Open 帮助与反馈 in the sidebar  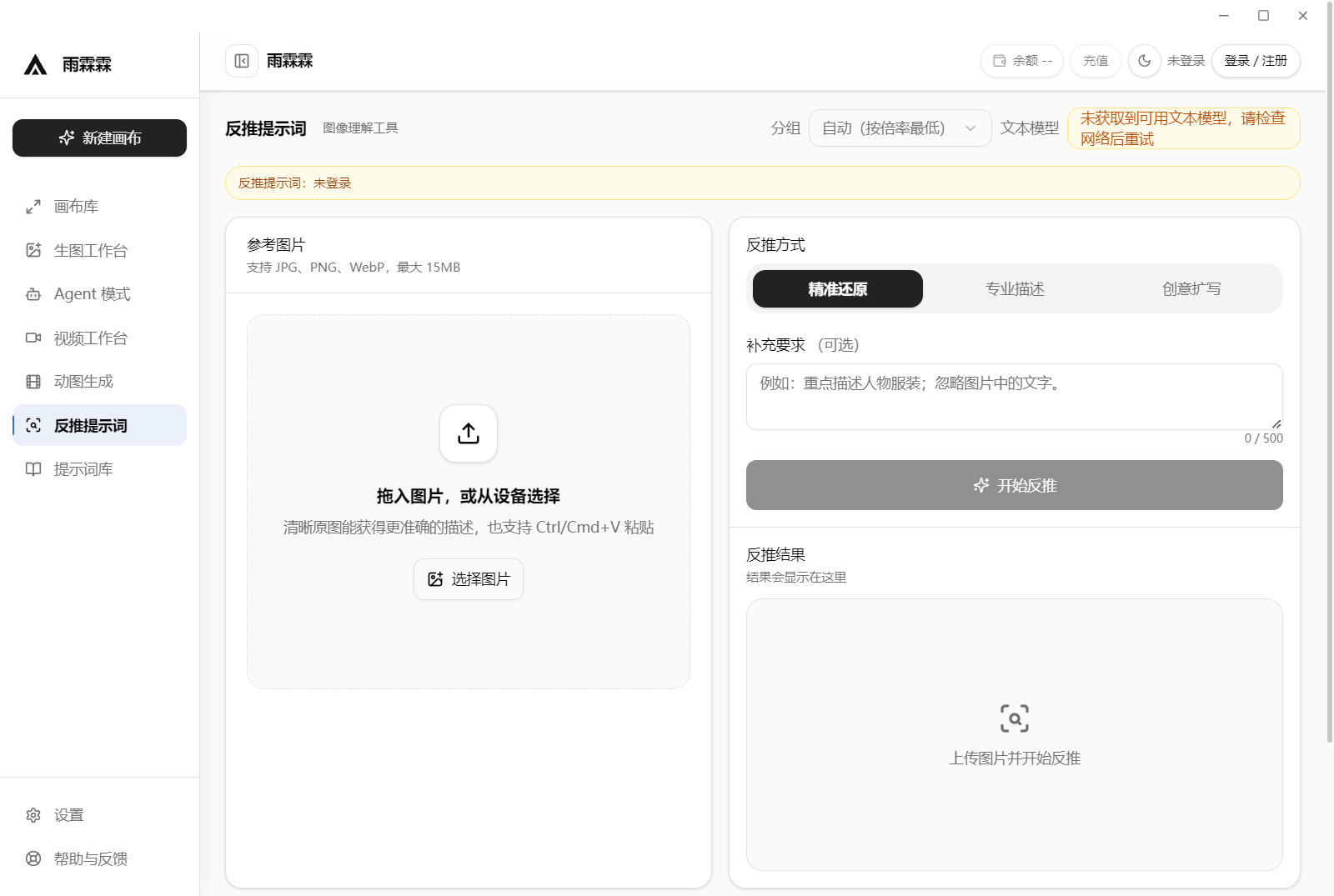click(99, 858)
